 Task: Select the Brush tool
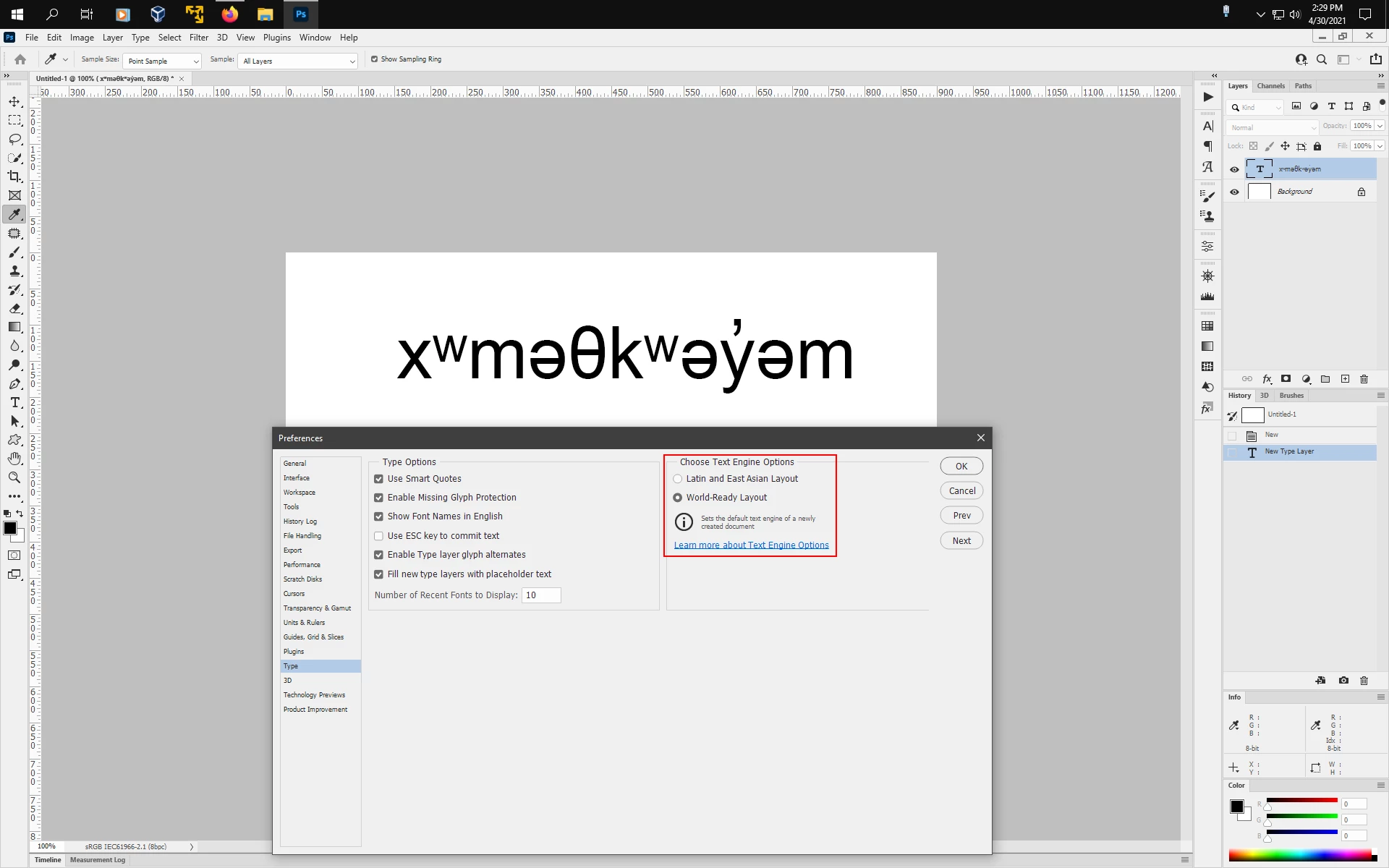14,252
